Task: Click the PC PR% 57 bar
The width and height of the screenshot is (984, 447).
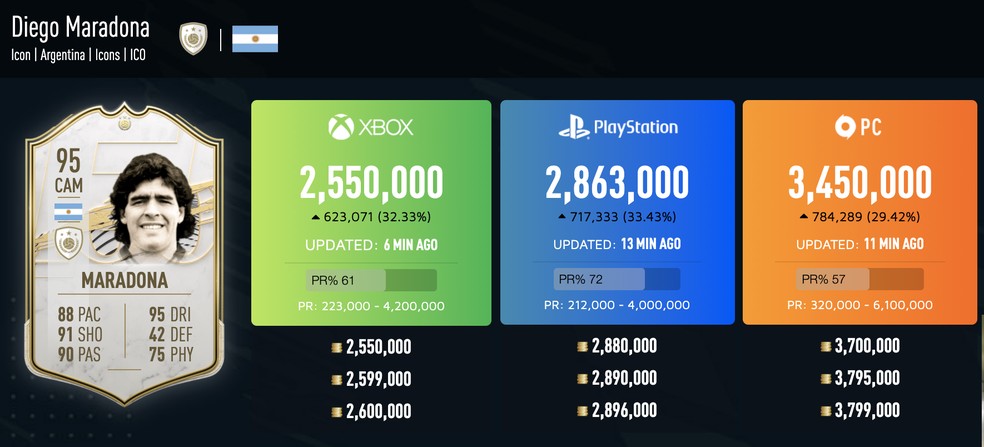Action: click(x=860, y=279)
